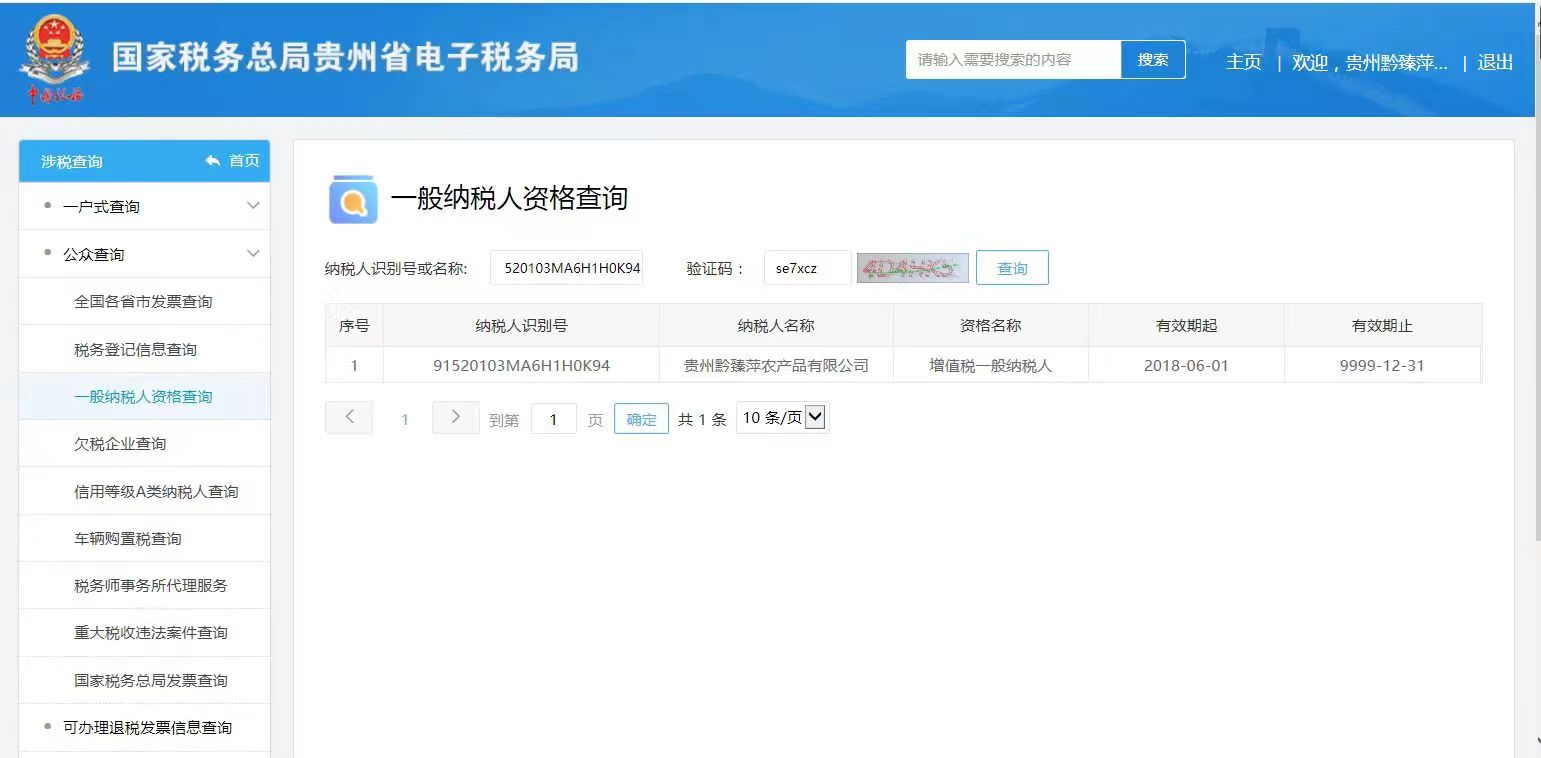Click the 查询 button
1541x758 pixels.
pos(1012,268)
